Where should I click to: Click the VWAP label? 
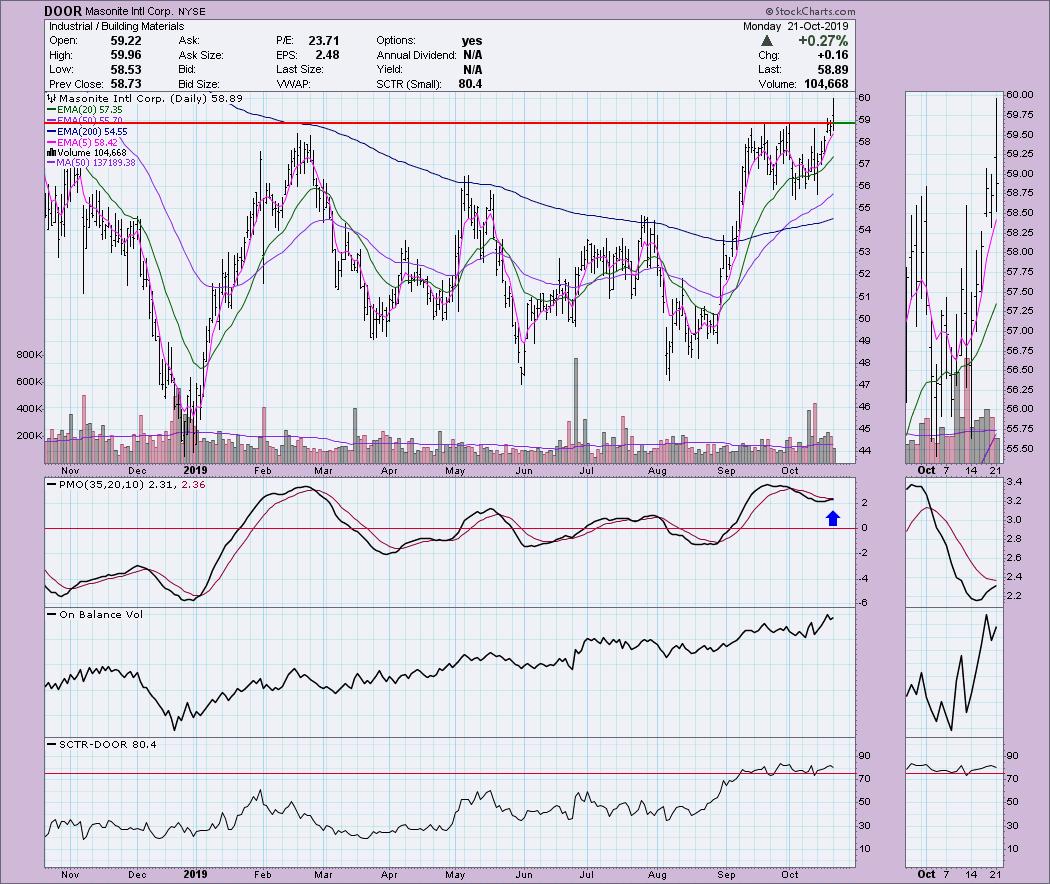(293, 84)
